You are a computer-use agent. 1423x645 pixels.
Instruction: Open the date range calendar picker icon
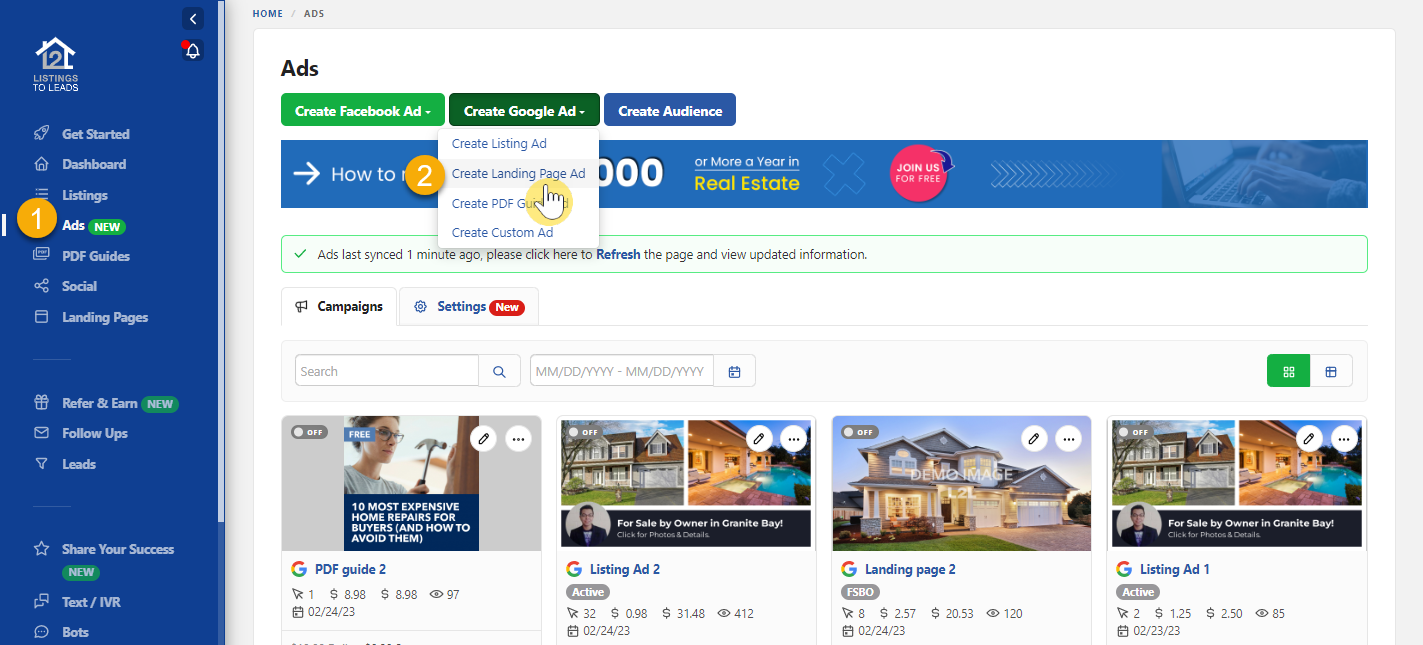[x=734, y=370]
